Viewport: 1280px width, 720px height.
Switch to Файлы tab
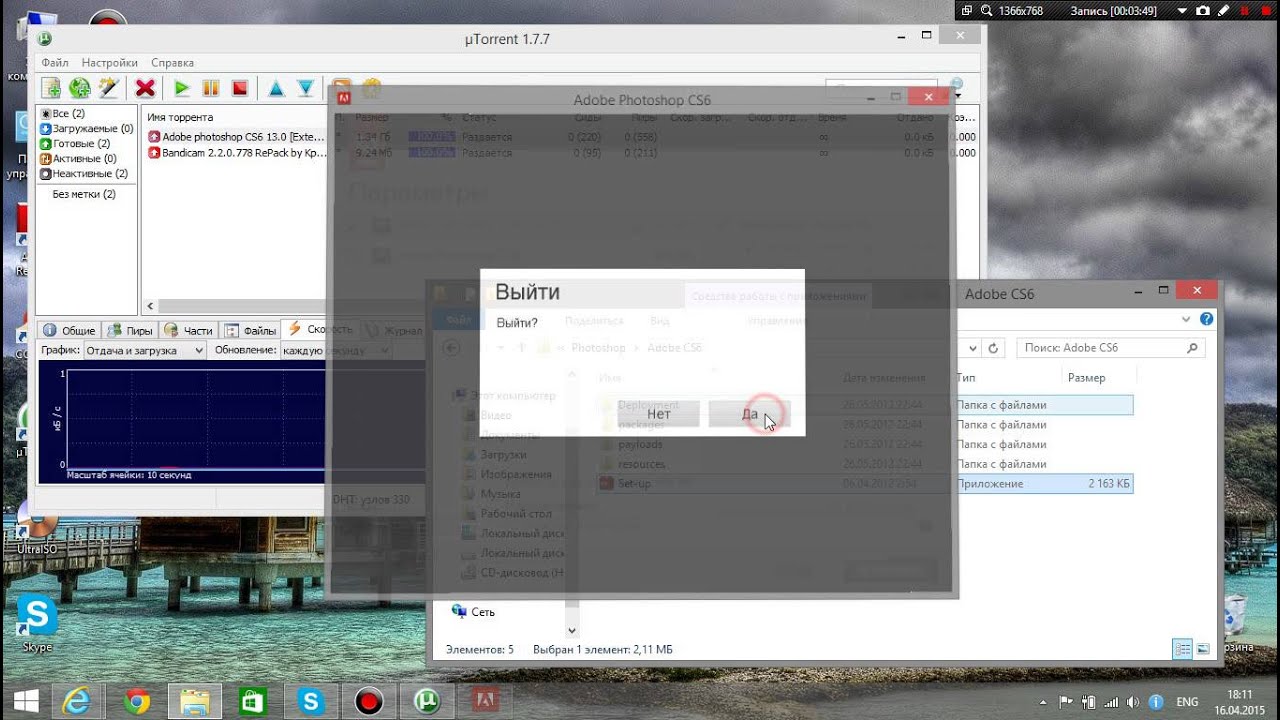pos(251,330)
